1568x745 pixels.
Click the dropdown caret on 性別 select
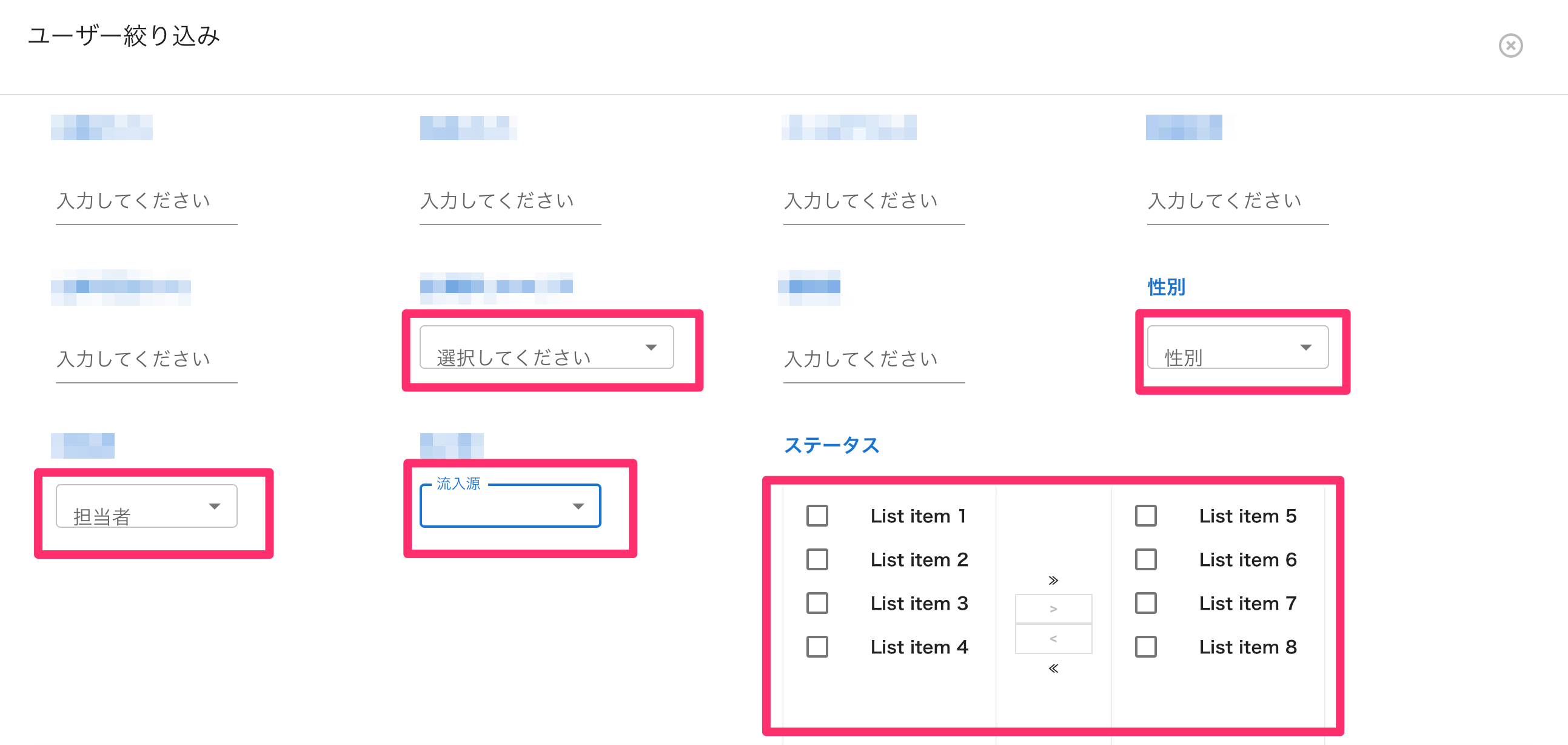[1306, 348]
